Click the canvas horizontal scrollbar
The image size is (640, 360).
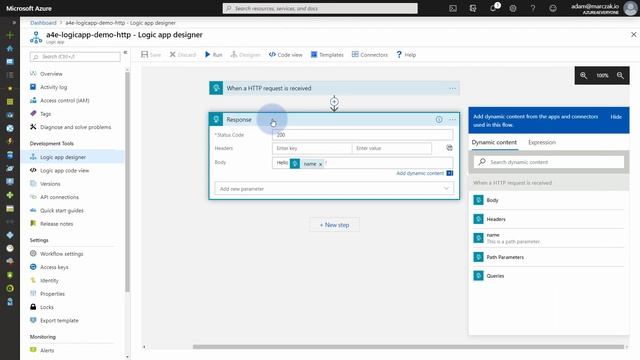pyautogui.click(x=408, y=347)
